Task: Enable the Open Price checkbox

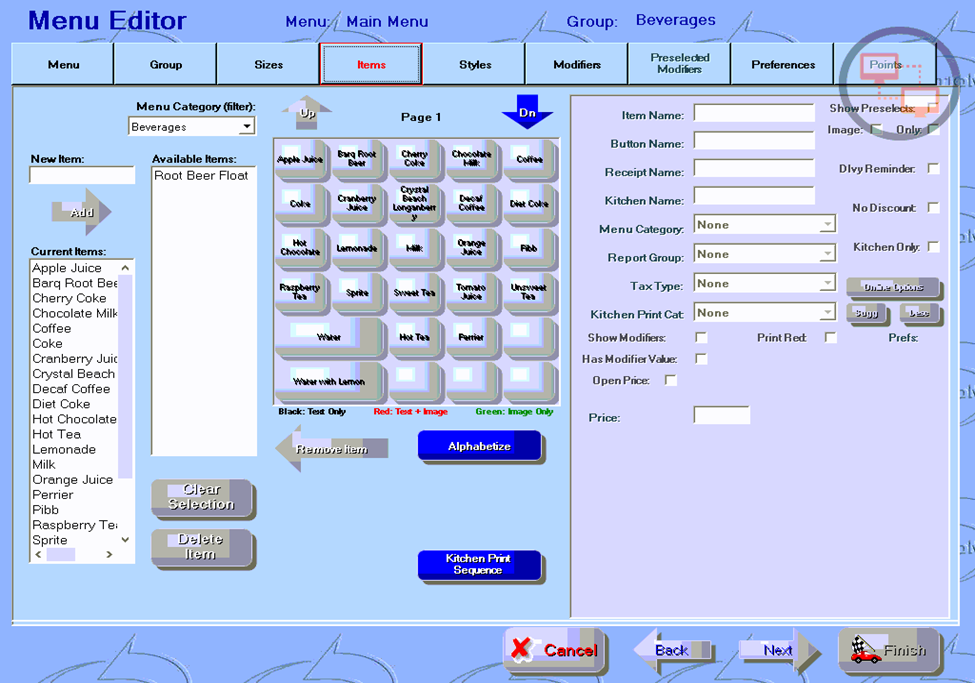Action: pyautogui.click(x=670, y=380)
